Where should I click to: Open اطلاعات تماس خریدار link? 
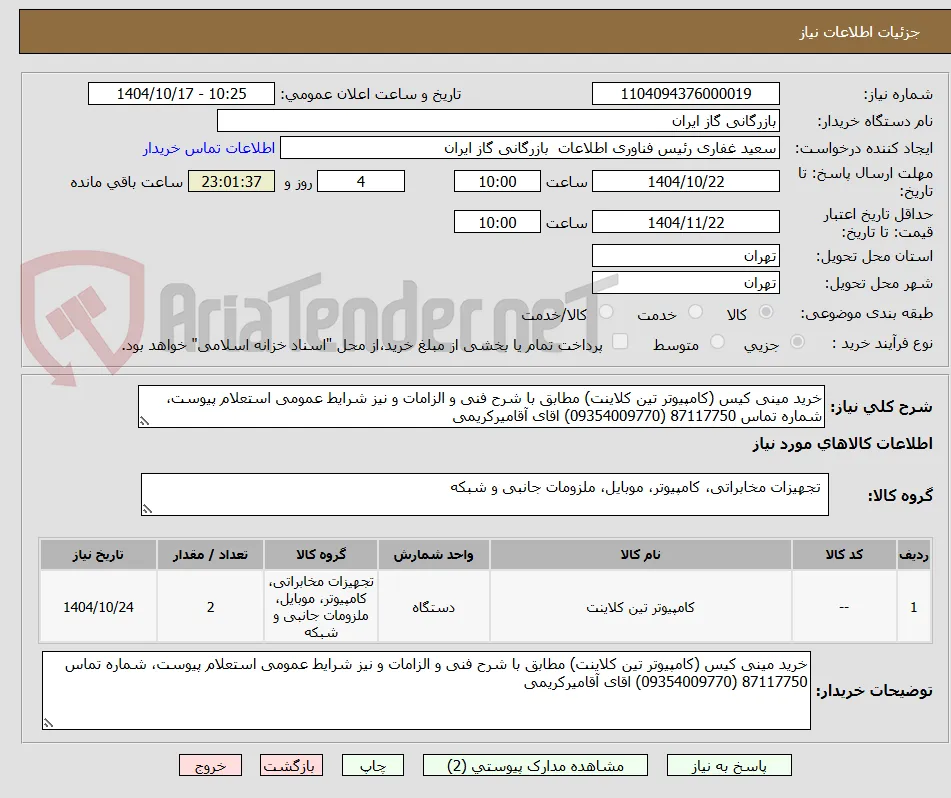(x=209, y=149)
